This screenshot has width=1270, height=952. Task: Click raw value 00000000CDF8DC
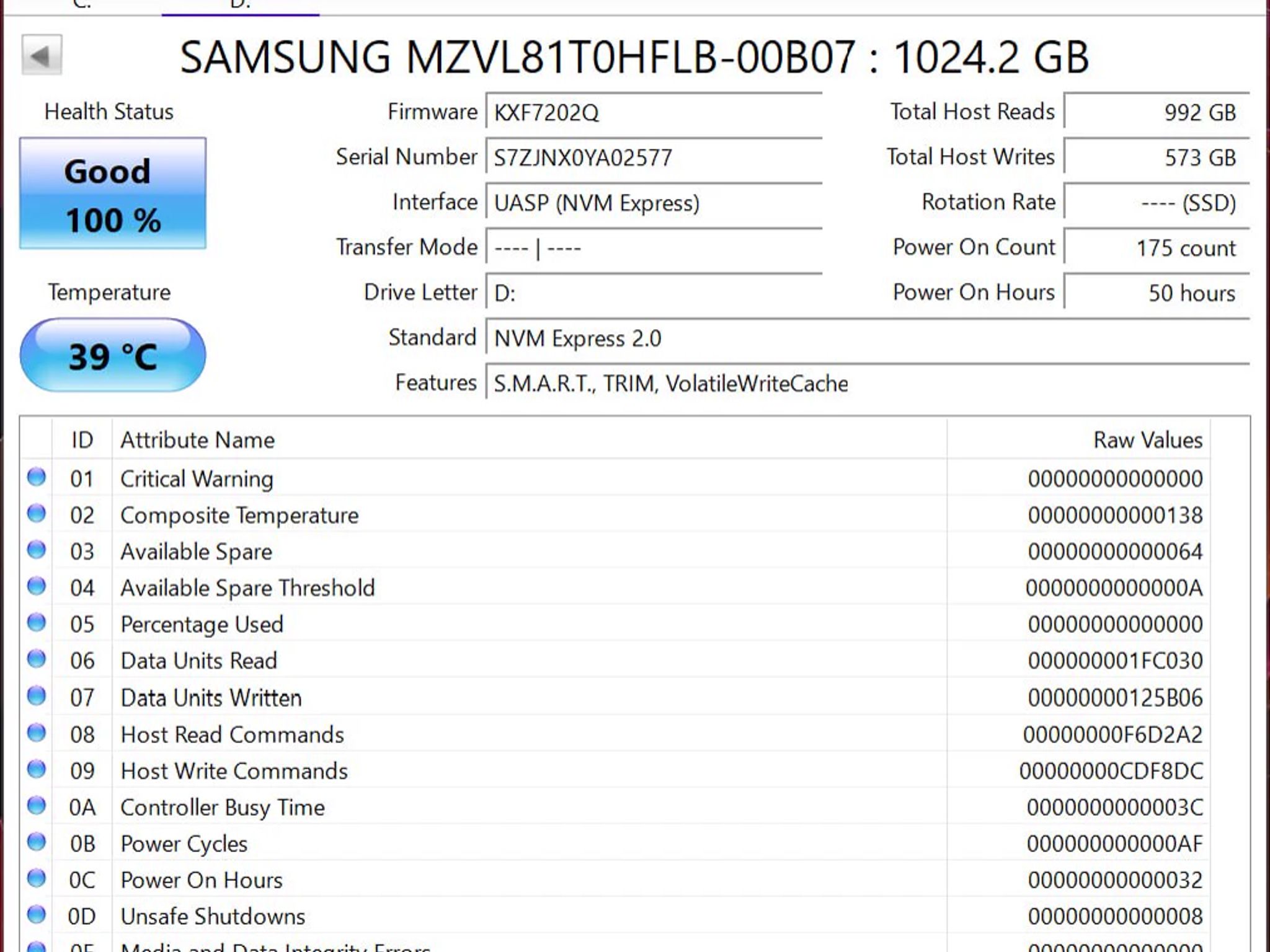[1111, 770]
